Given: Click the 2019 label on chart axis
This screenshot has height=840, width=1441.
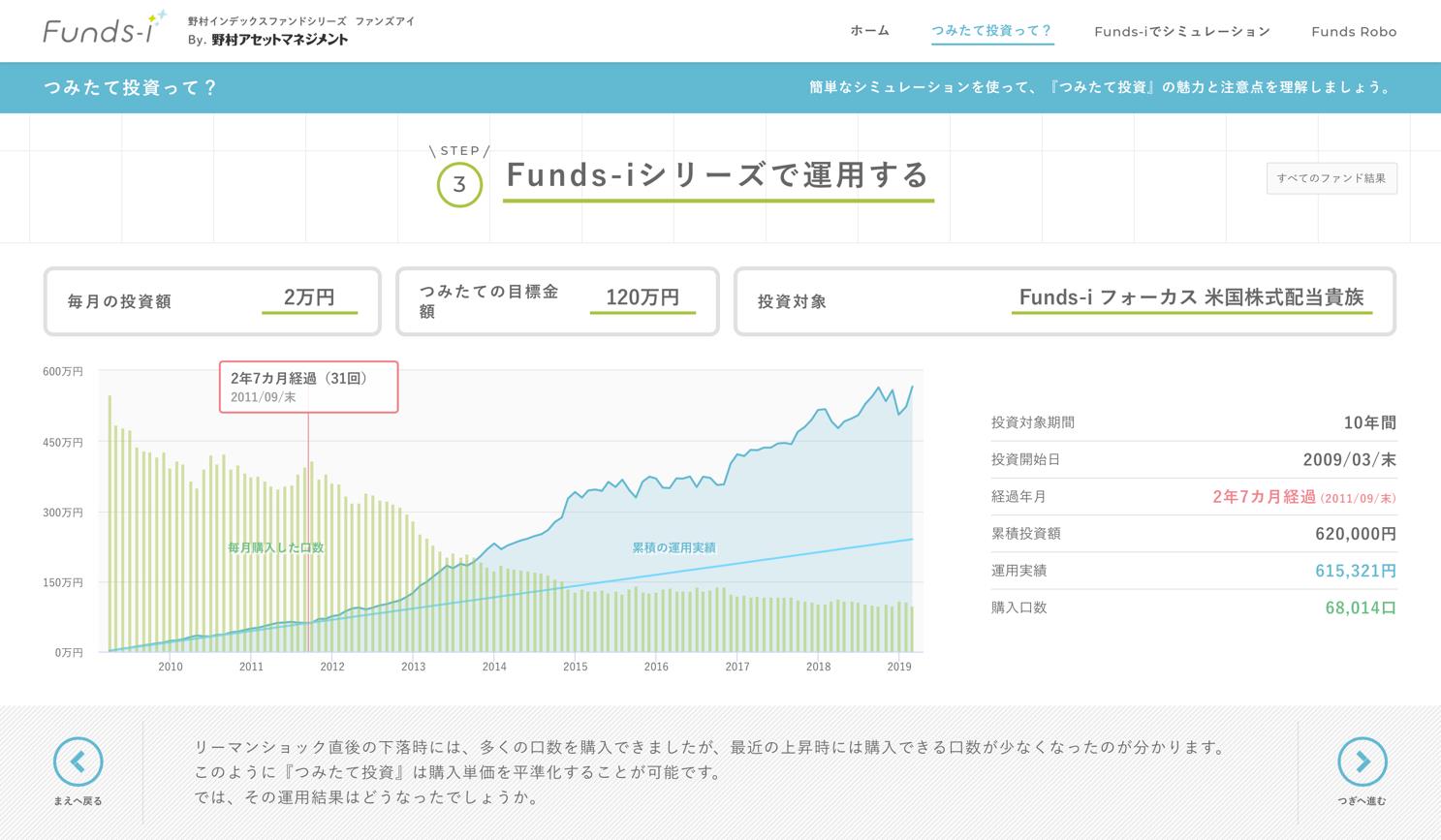Looking at the screenshot, I should [899, 667].
